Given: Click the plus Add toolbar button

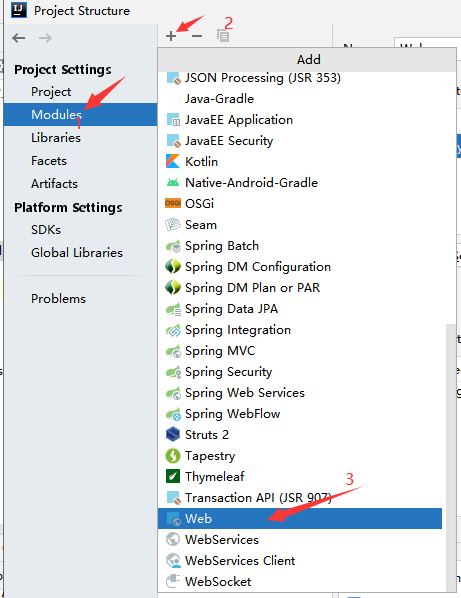Looking at the screenshot, I should [x=171, y=36].
